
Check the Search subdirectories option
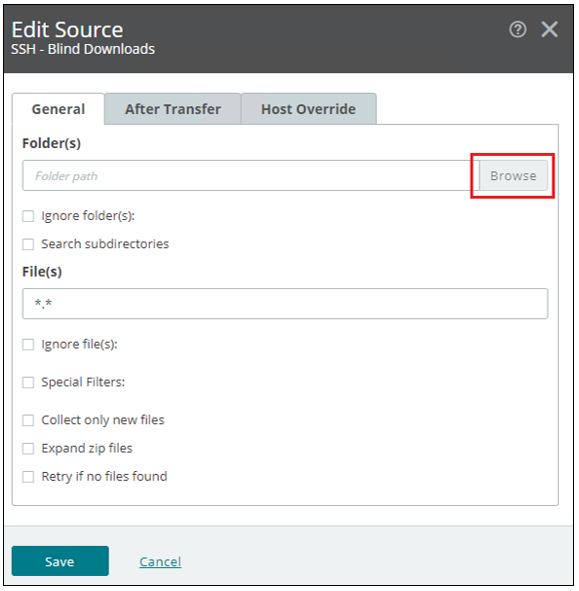click(x=28, y=244)
